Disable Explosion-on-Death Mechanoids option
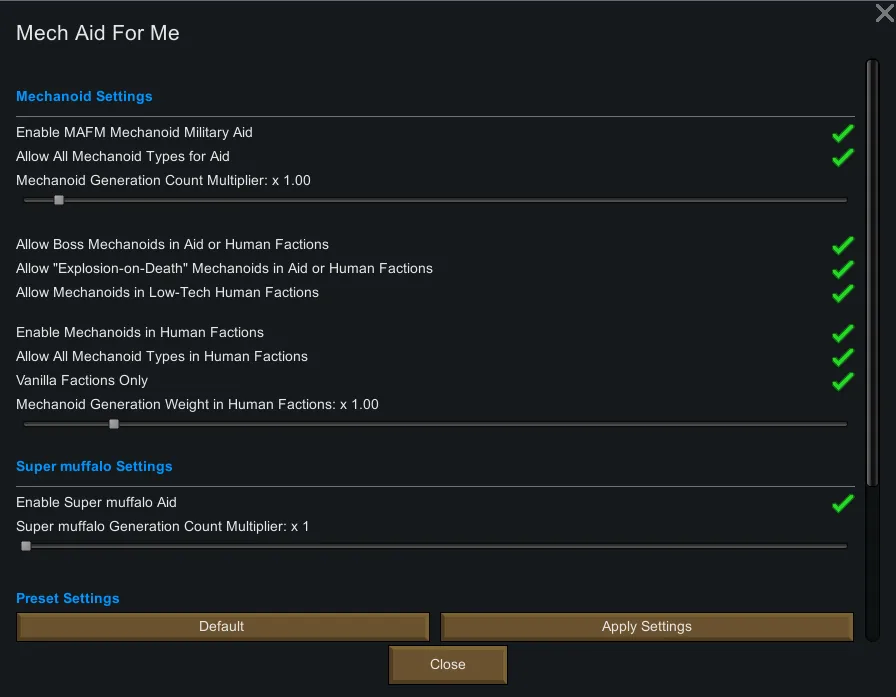Image resolution: width=896 pixels, height=697 pixels. tap(843, 269)
